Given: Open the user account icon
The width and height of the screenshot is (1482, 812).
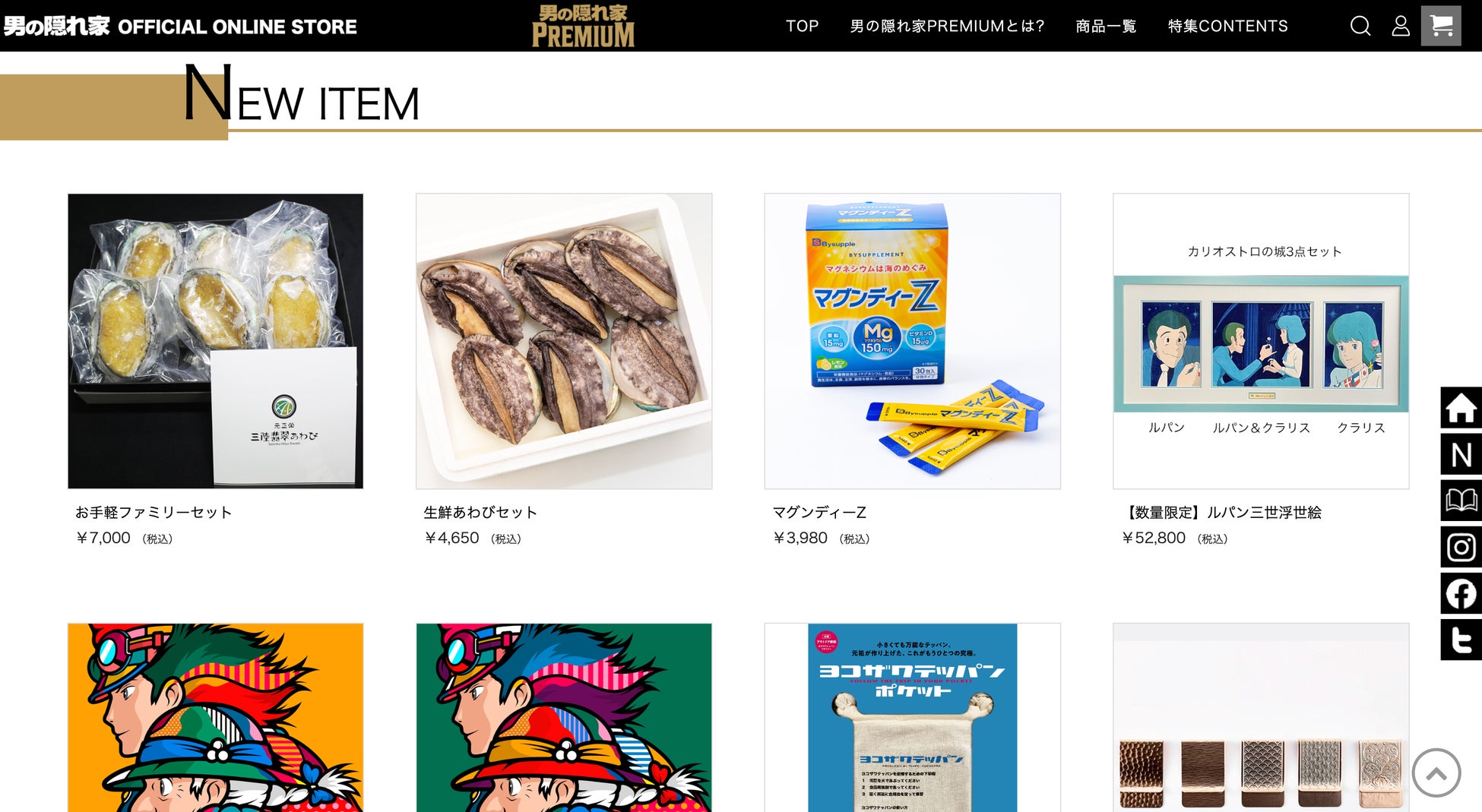Looking at the screenshot, I should point(1401,26).
